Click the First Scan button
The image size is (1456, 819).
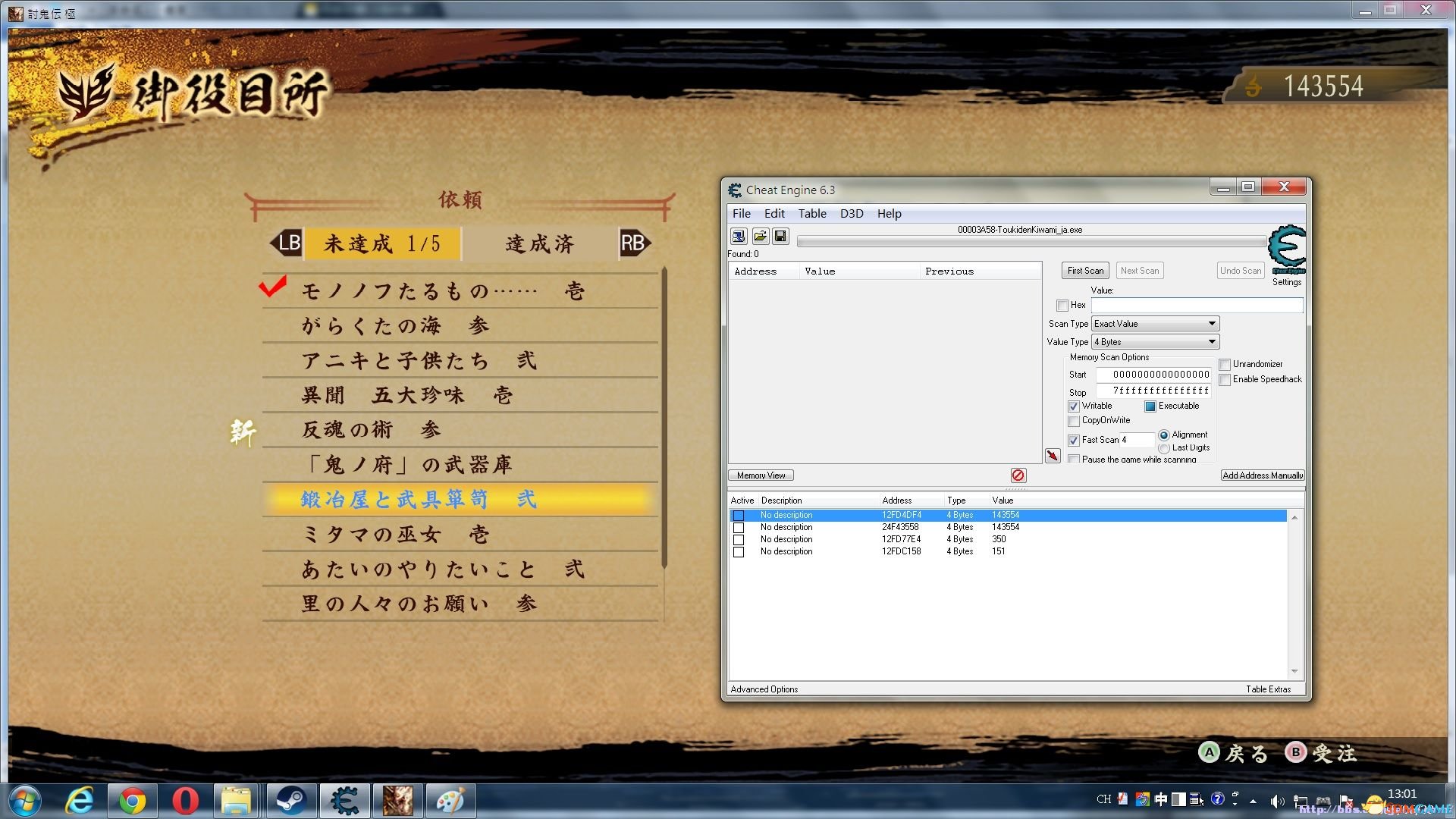click(x=1085, y=271)
